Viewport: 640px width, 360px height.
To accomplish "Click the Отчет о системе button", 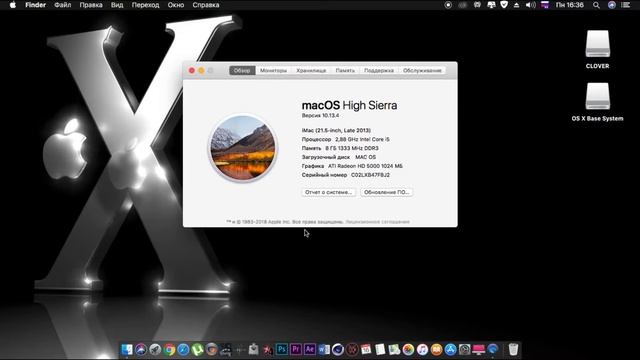I will pyautogui.click(x=329, y=192).
